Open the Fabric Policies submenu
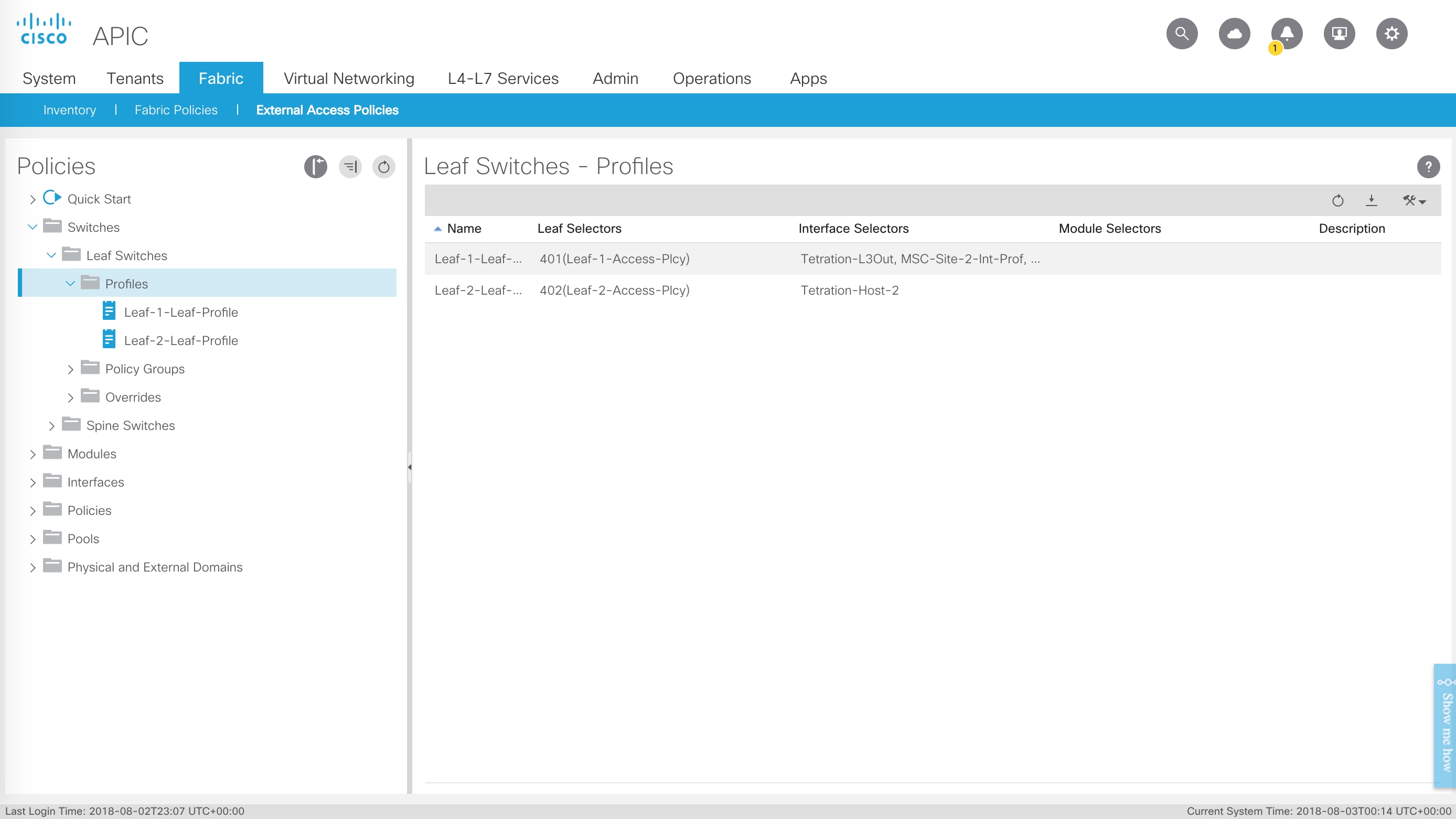This screenshot has width=1456, height=819. point(176,110)
